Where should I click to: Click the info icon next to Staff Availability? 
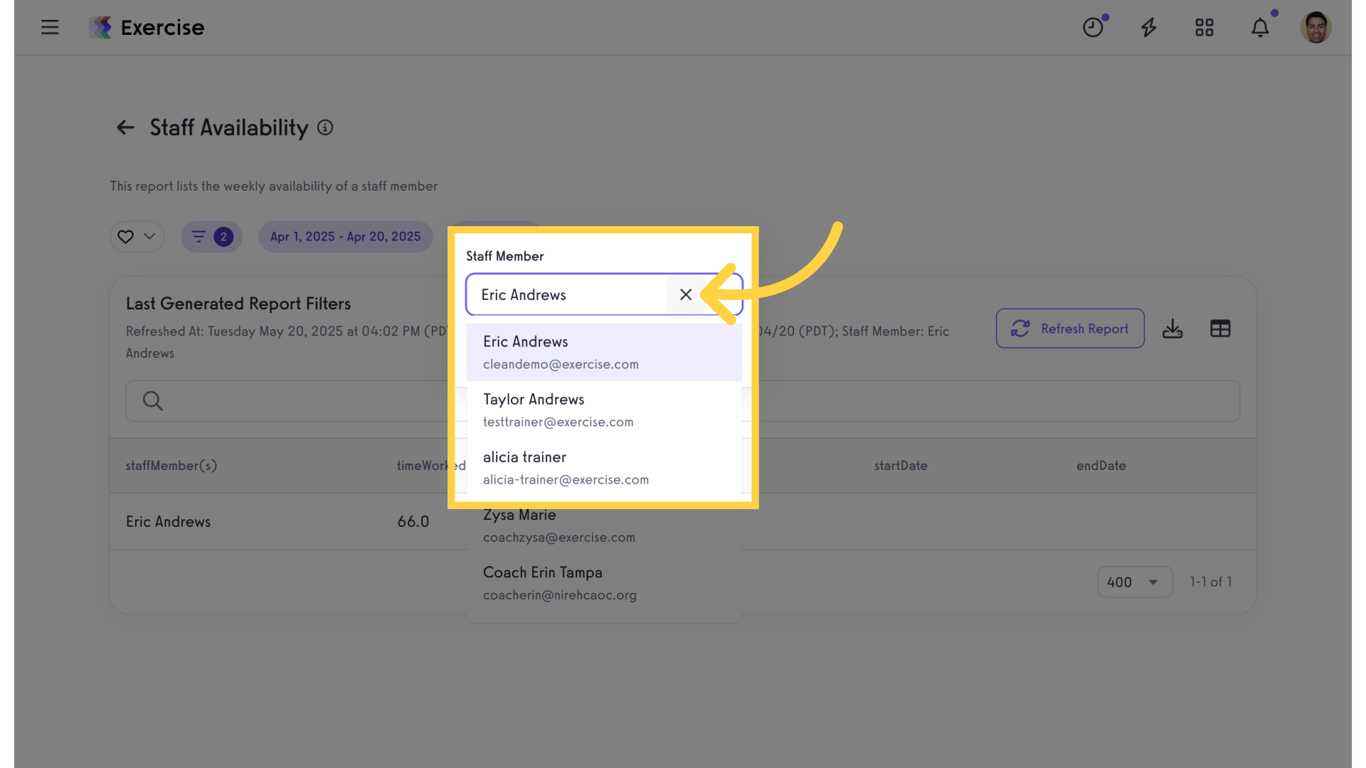(325, 128)
